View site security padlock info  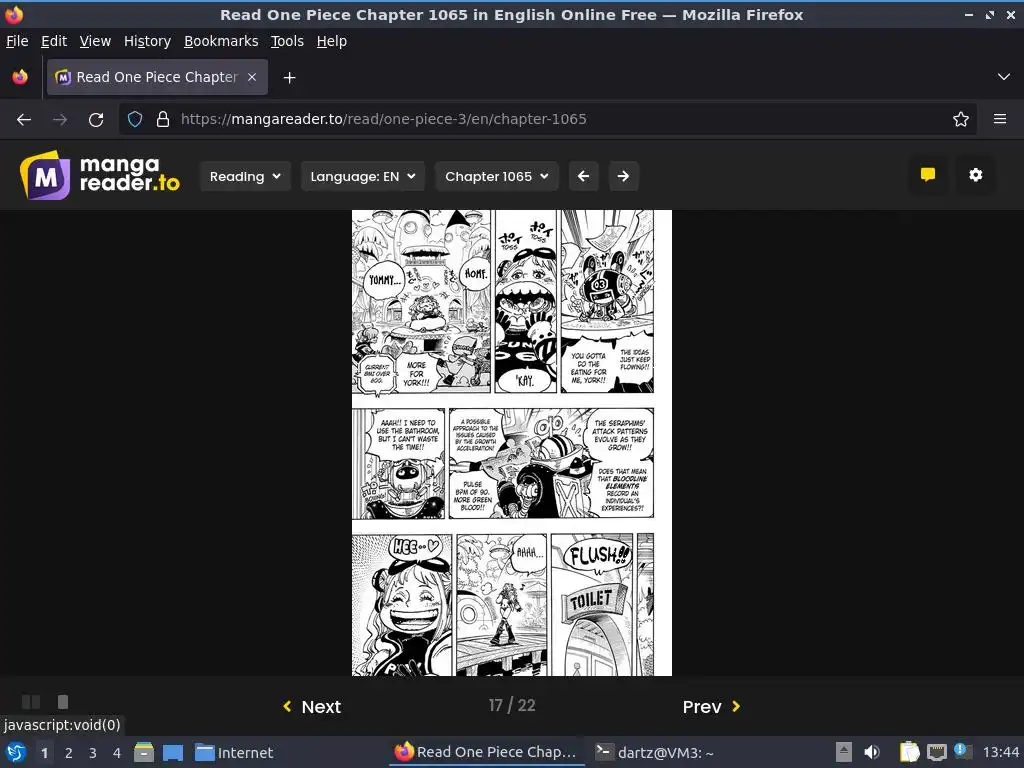tap(163, 120)
